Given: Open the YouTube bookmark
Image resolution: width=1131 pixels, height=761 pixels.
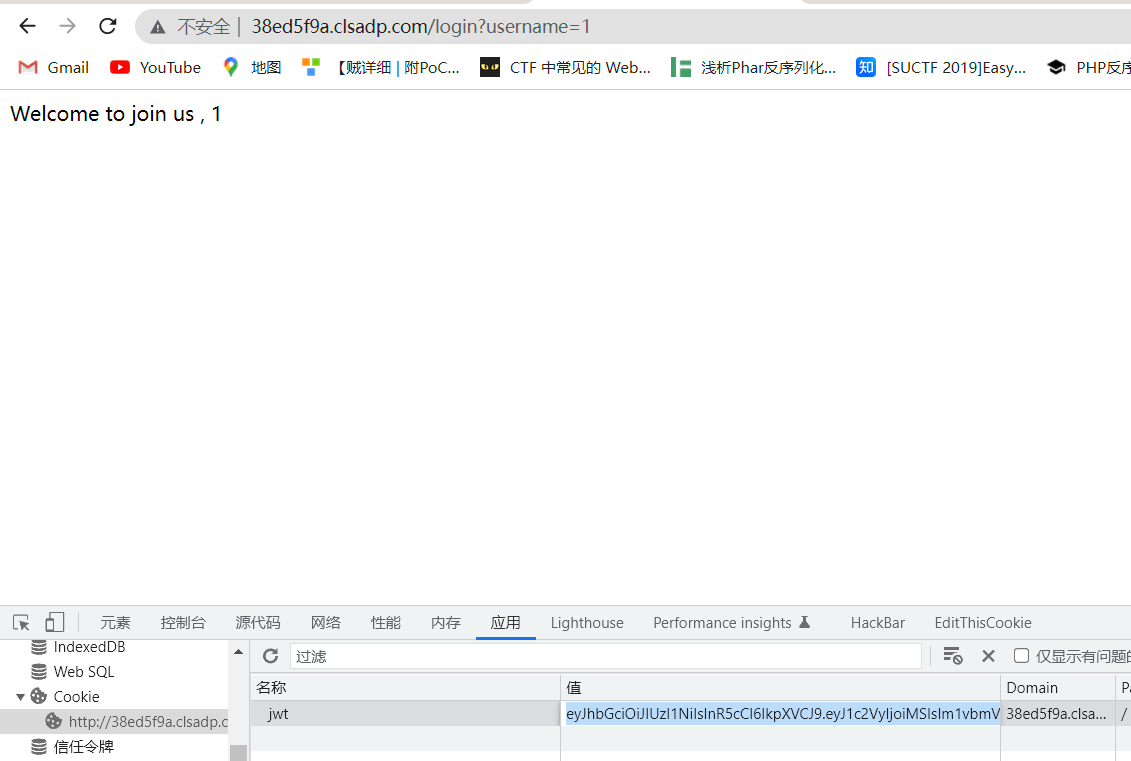Looking at the screenshot, I should pos(155,67).
